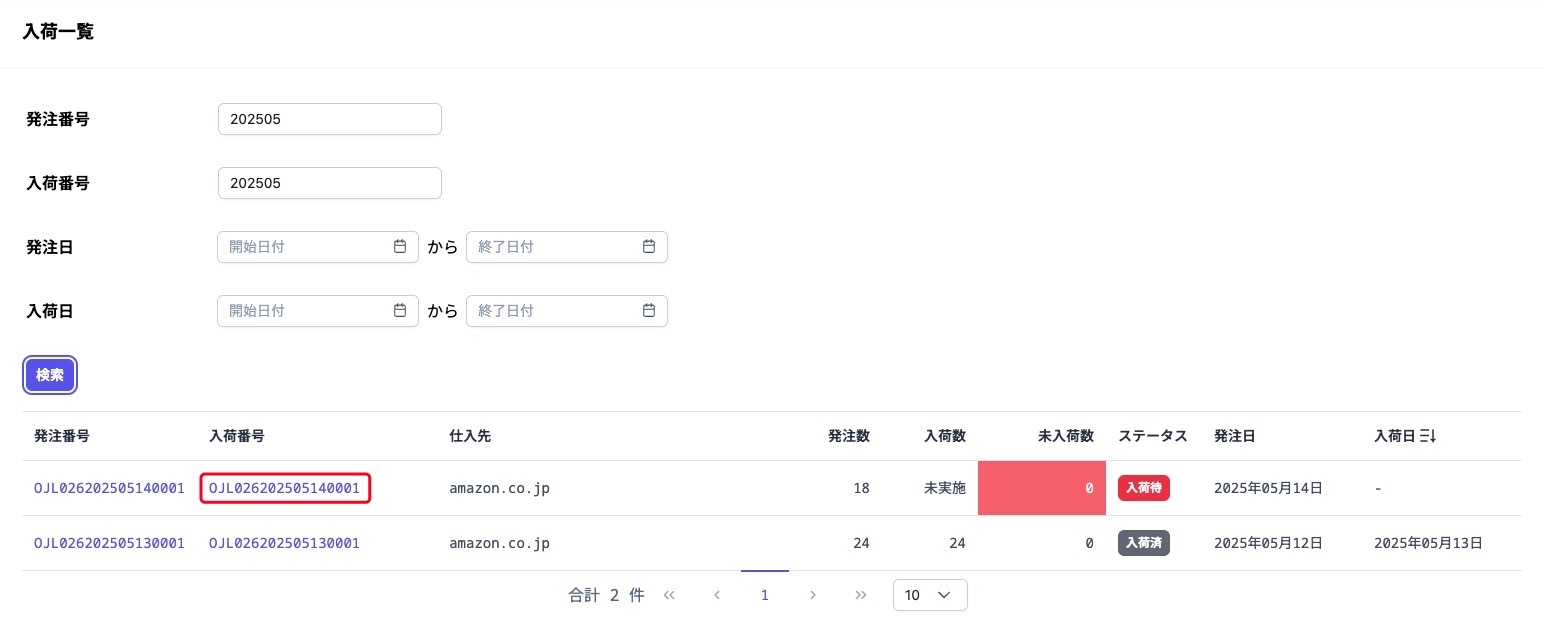Click the 入荷待 status badge
Image resolution: width=1544 pixels, height=639 pixels.
point(1143,488)
